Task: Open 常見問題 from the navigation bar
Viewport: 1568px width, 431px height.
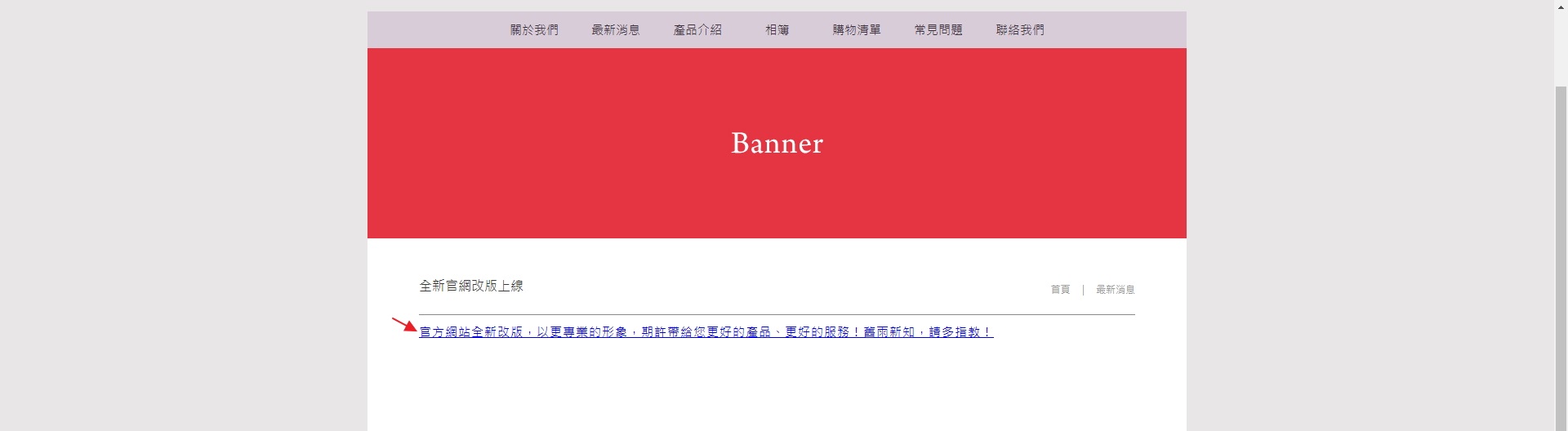Action: pos(938,30)
